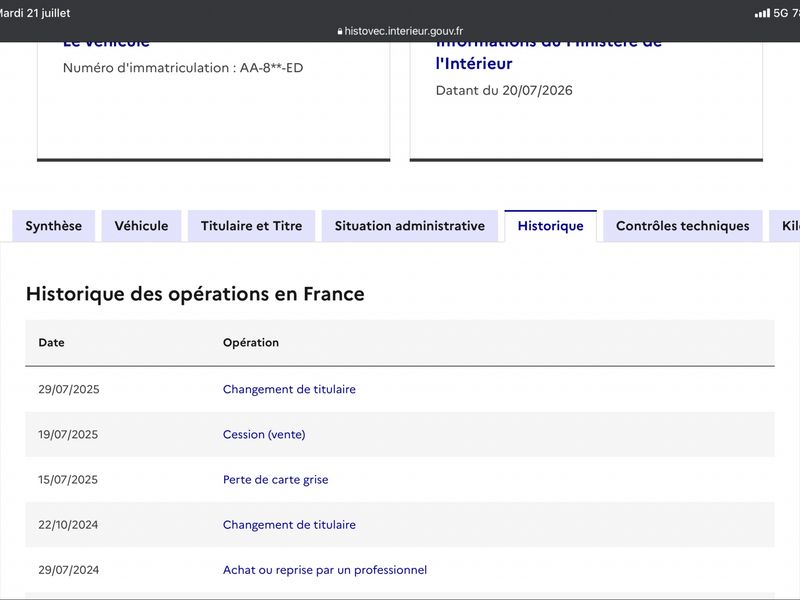
Task: Click the date 29/07/2025
Action: [x=69, y=389]
